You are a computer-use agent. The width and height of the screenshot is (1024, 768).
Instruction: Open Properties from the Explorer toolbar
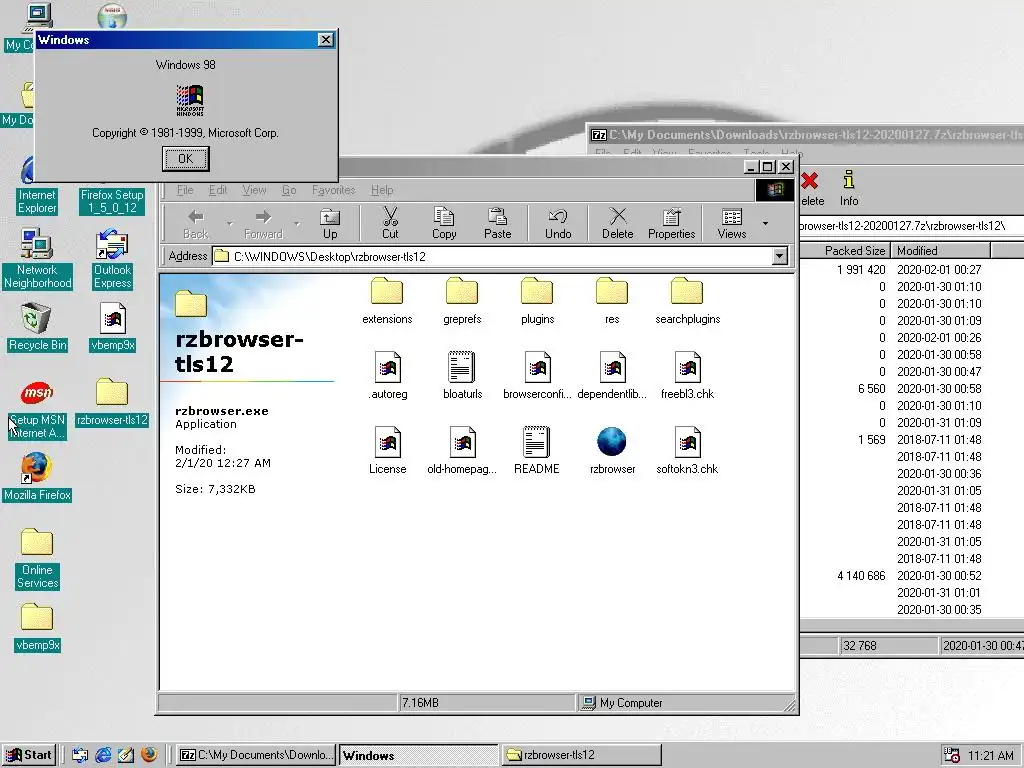point(671,223)
